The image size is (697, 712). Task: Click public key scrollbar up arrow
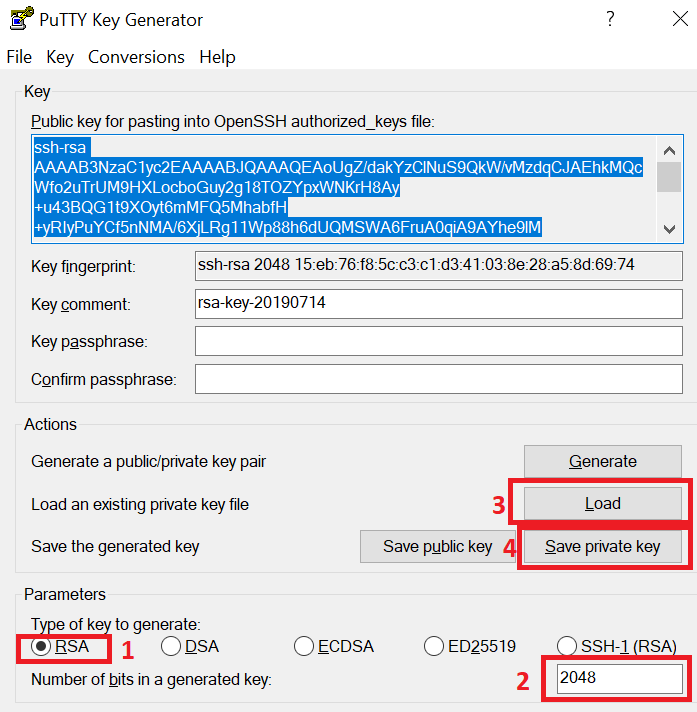[669, 150]
